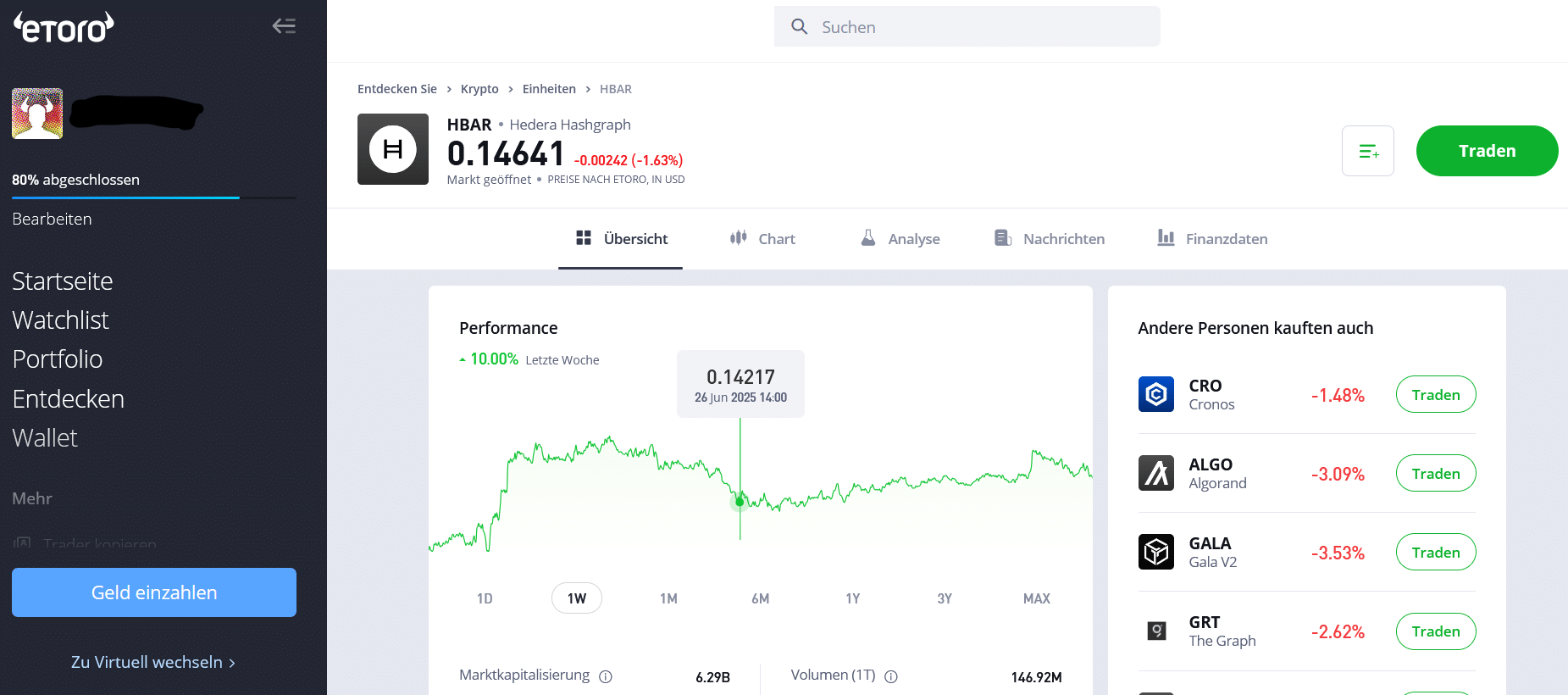
Task: Switch to the Chart tab
Action: coord(762,239)
